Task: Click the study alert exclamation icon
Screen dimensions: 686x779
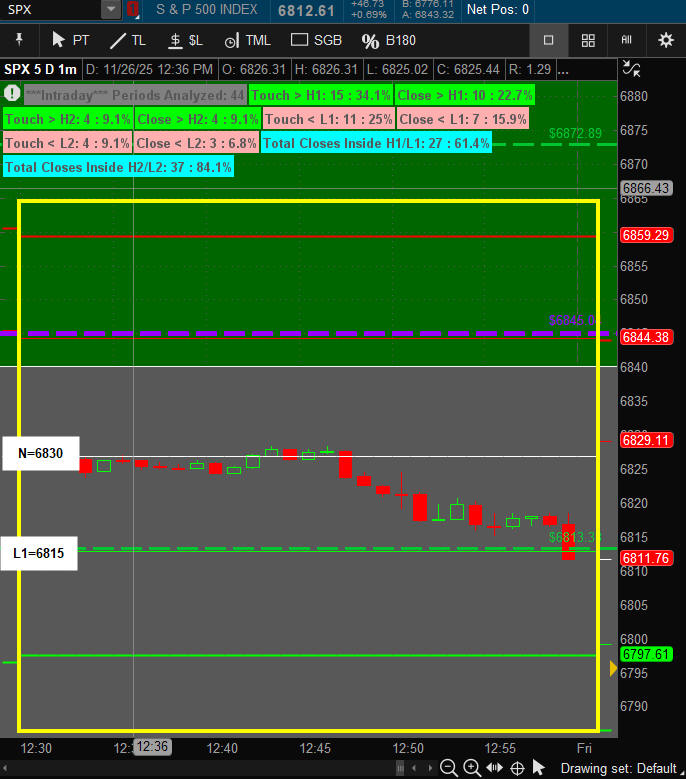Action: 12,95
